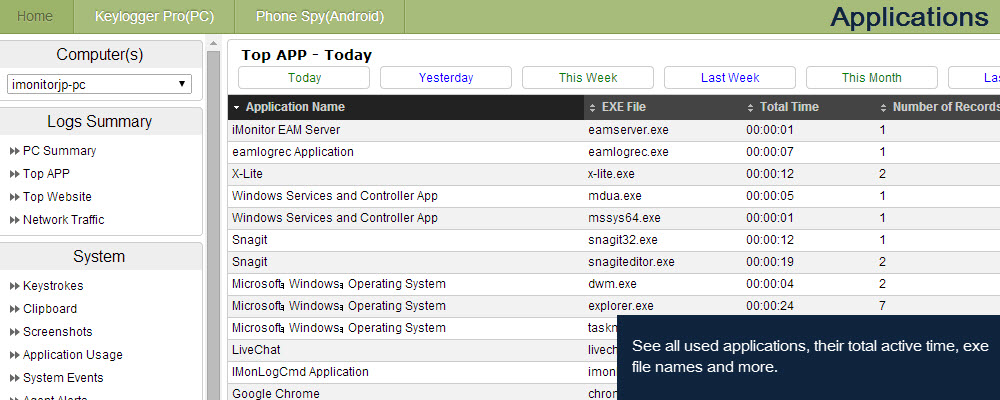This screenshot has height=400, width=1000.
Task: Click the dwm.exe cell
Action: 612,284
